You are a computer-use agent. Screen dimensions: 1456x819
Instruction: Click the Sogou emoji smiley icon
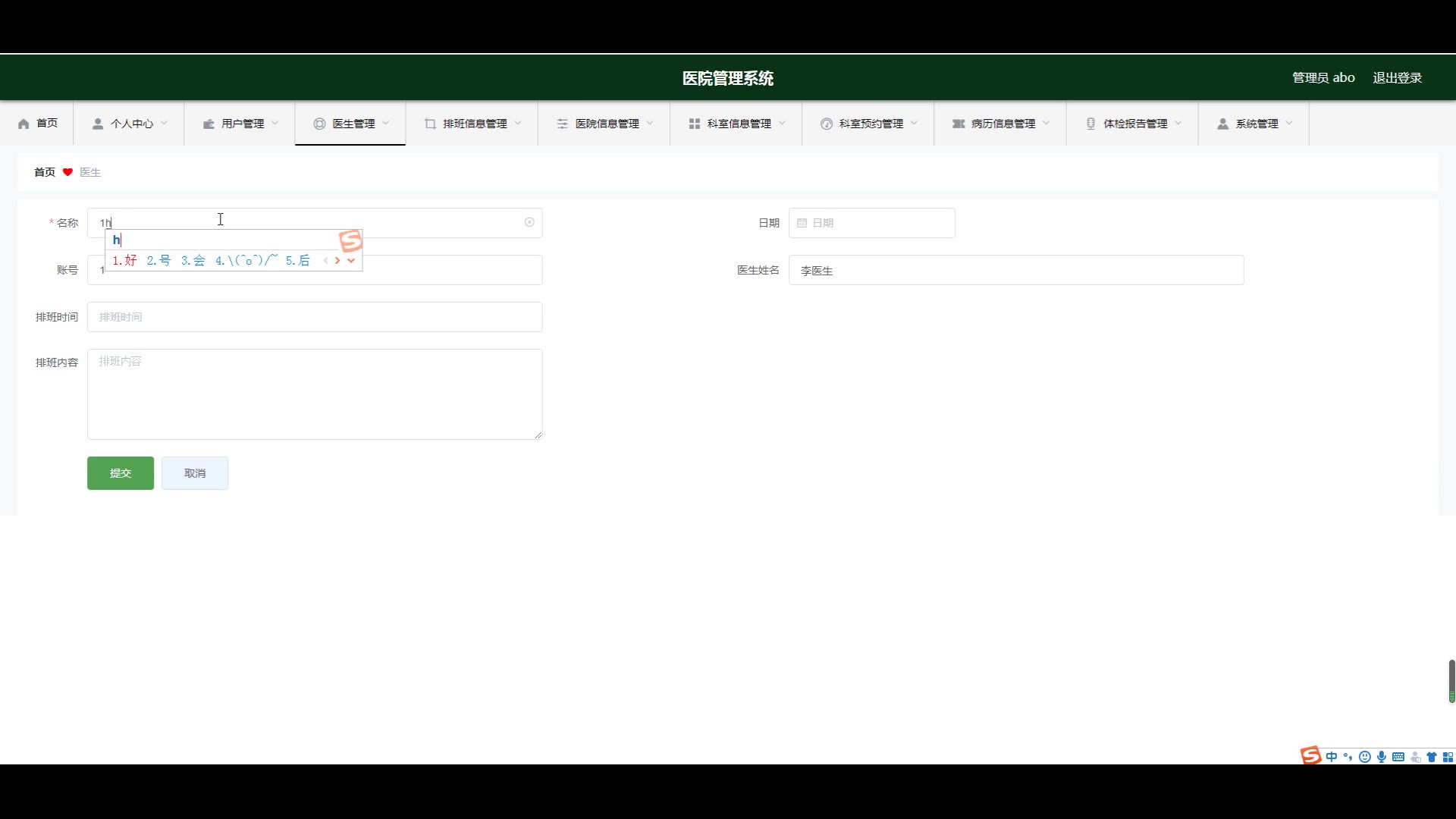pos(1365,757)
